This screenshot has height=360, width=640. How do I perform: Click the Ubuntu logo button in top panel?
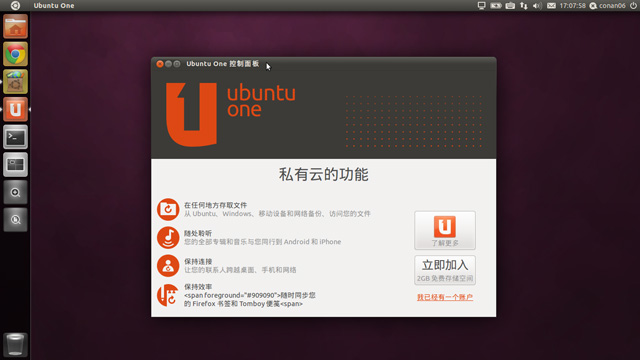tap(15, 5)
